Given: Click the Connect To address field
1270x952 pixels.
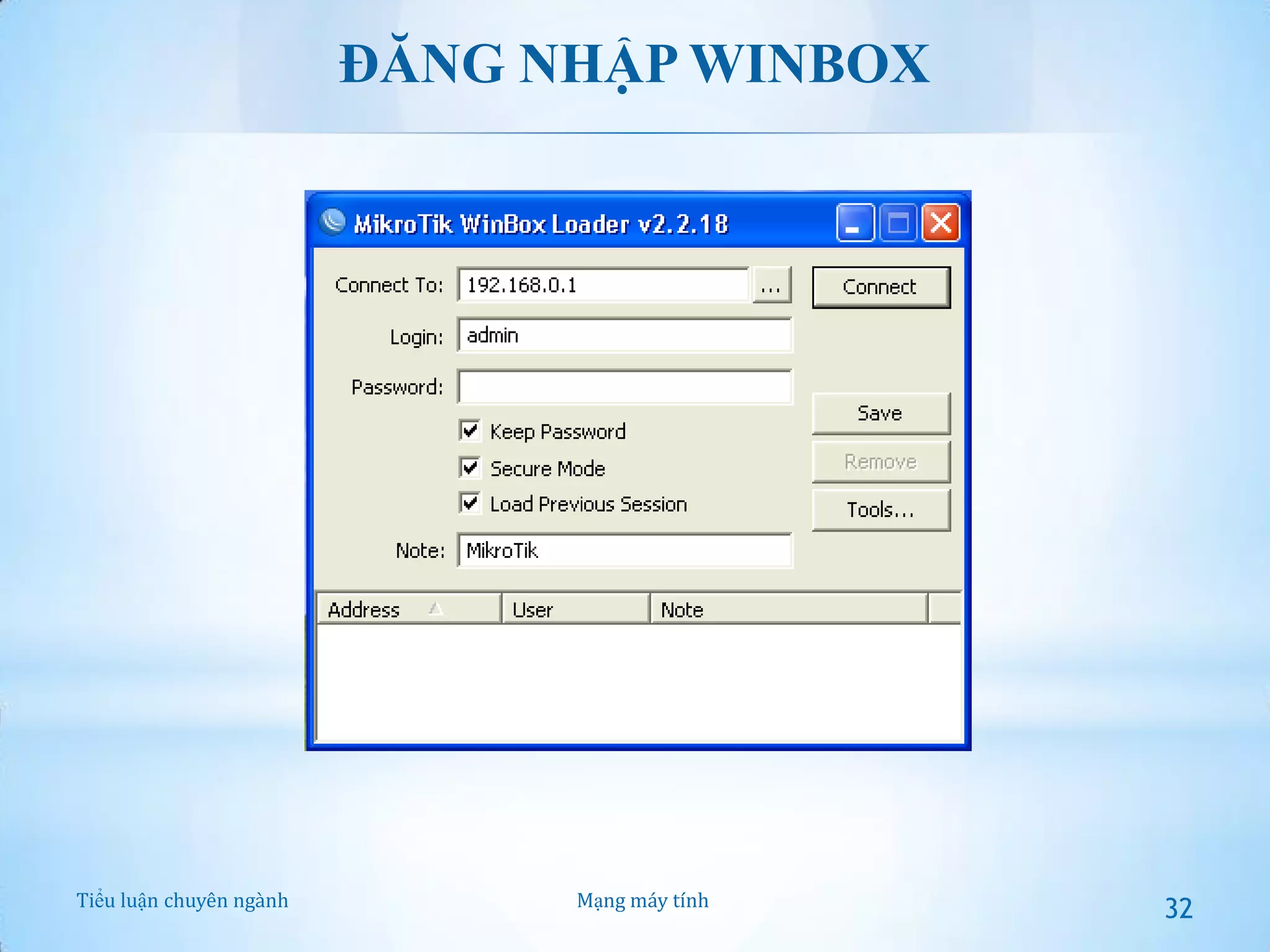Looking at the screenshot, I should [x=603, y=285].
